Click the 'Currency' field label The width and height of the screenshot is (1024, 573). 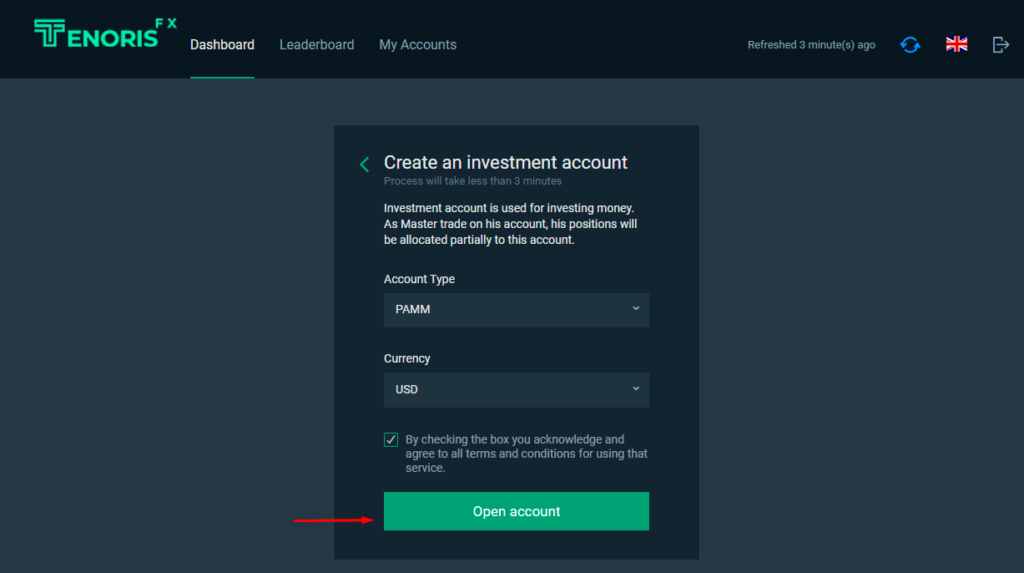[407, 358]
